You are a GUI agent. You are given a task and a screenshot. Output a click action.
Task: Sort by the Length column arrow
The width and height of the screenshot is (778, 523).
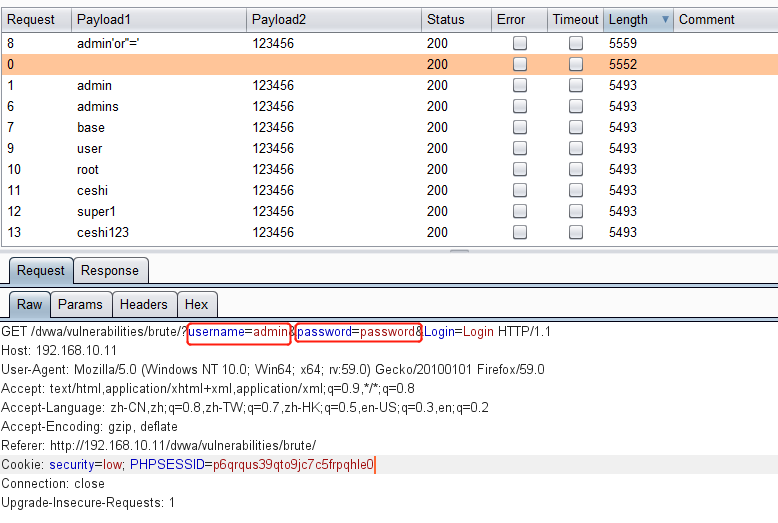pos(665,20)
